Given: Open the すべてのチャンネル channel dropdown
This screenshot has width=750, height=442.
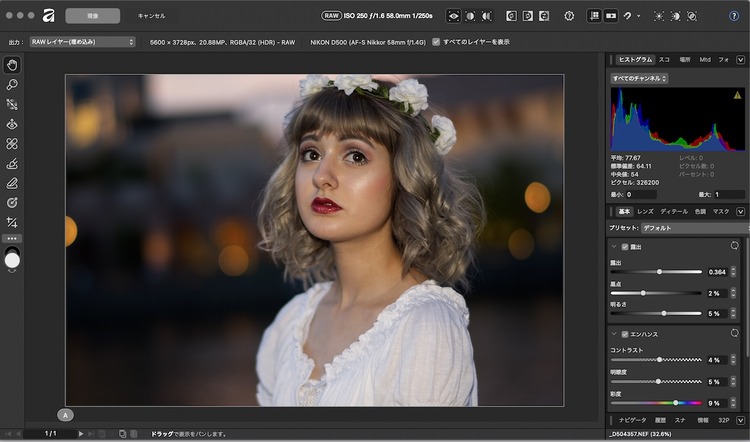Looking at the screenshot, I should click(639, 77).
